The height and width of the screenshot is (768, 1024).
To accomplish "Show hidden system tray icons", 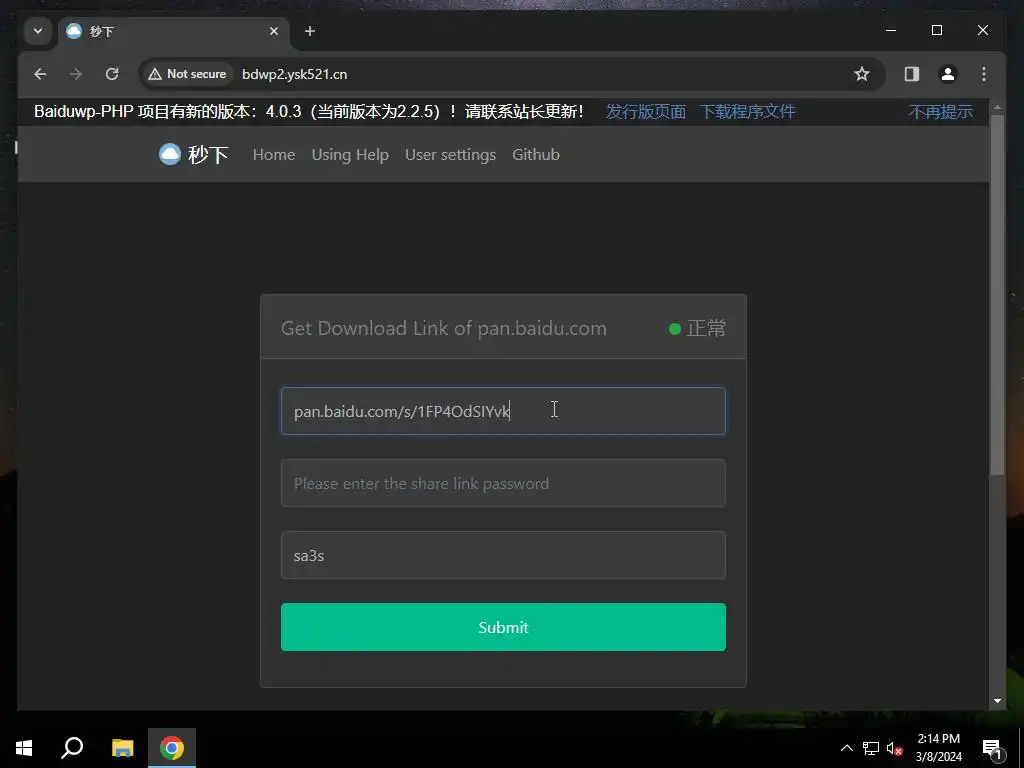I will [846, 748].
